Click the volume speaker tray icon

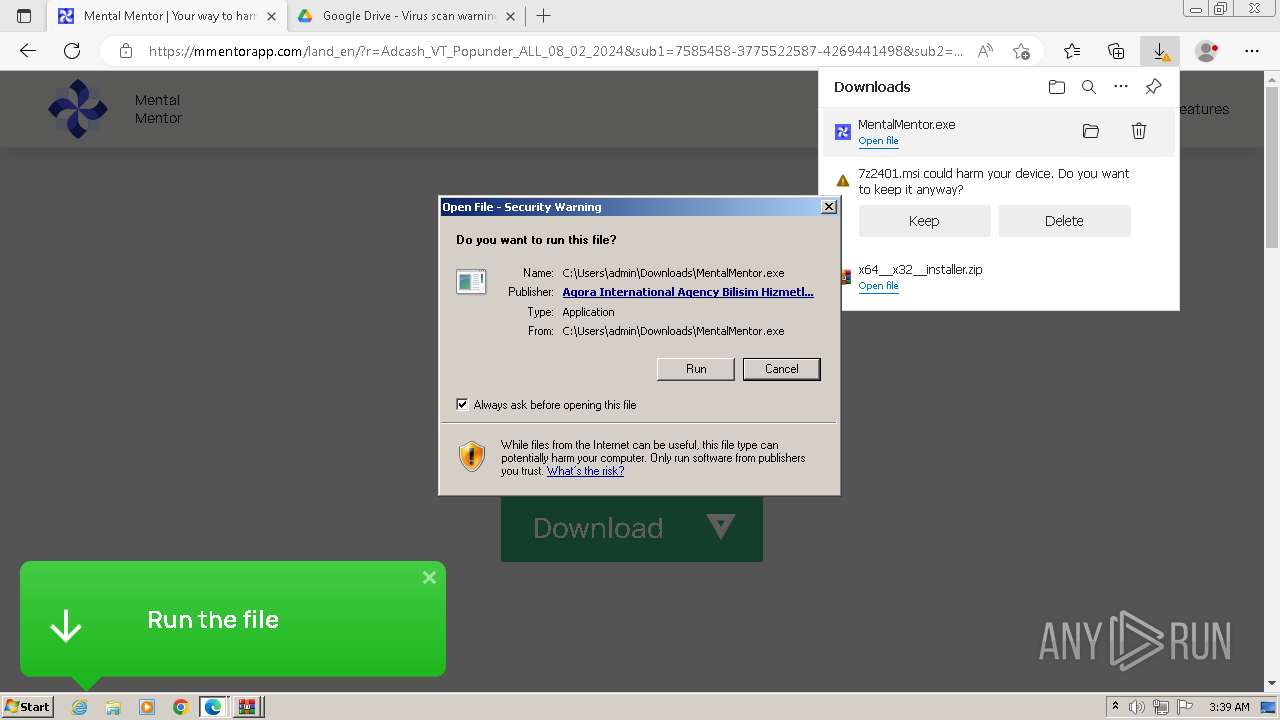click(1137, 707)
